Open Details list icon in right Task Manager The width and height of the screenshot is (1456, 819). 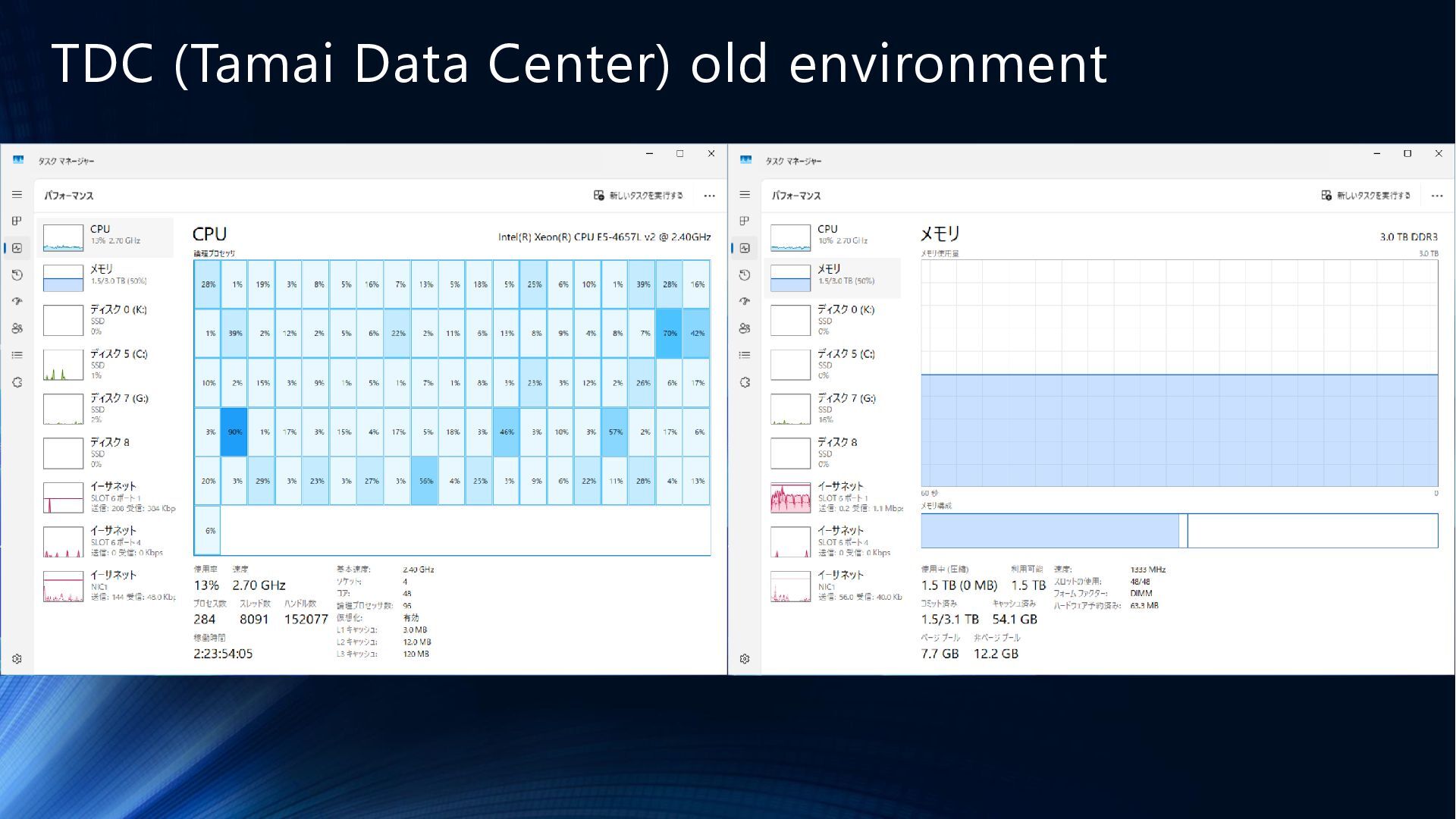pos(745,355)
